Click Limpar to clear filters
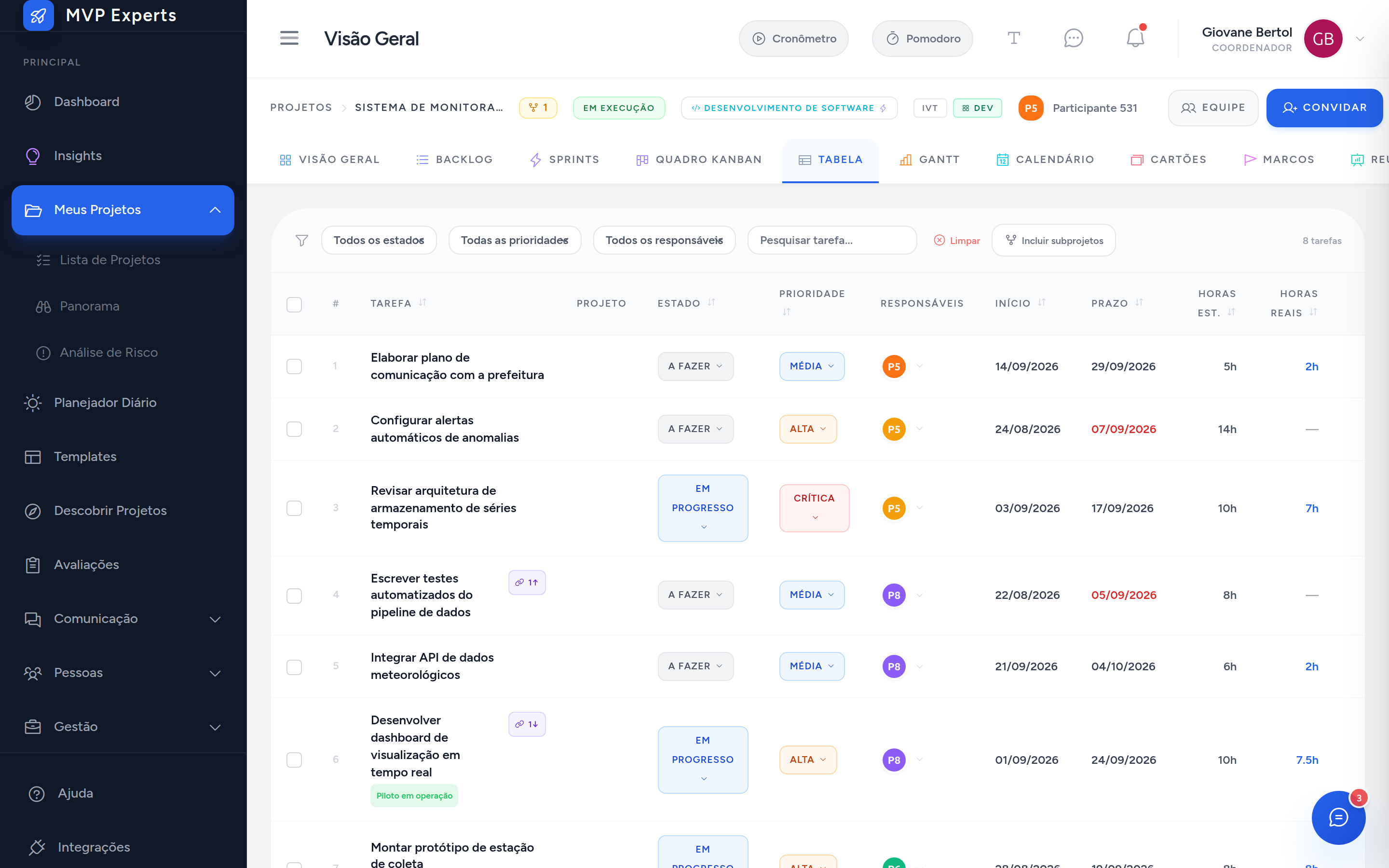The height and width of the screenshot is (868, 1389). [x=957, y=241]
